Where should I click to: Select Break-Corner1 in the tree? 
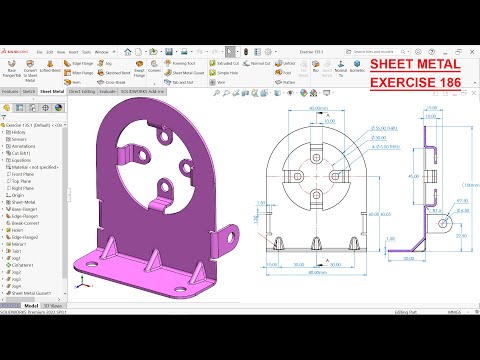pos(23,223)
